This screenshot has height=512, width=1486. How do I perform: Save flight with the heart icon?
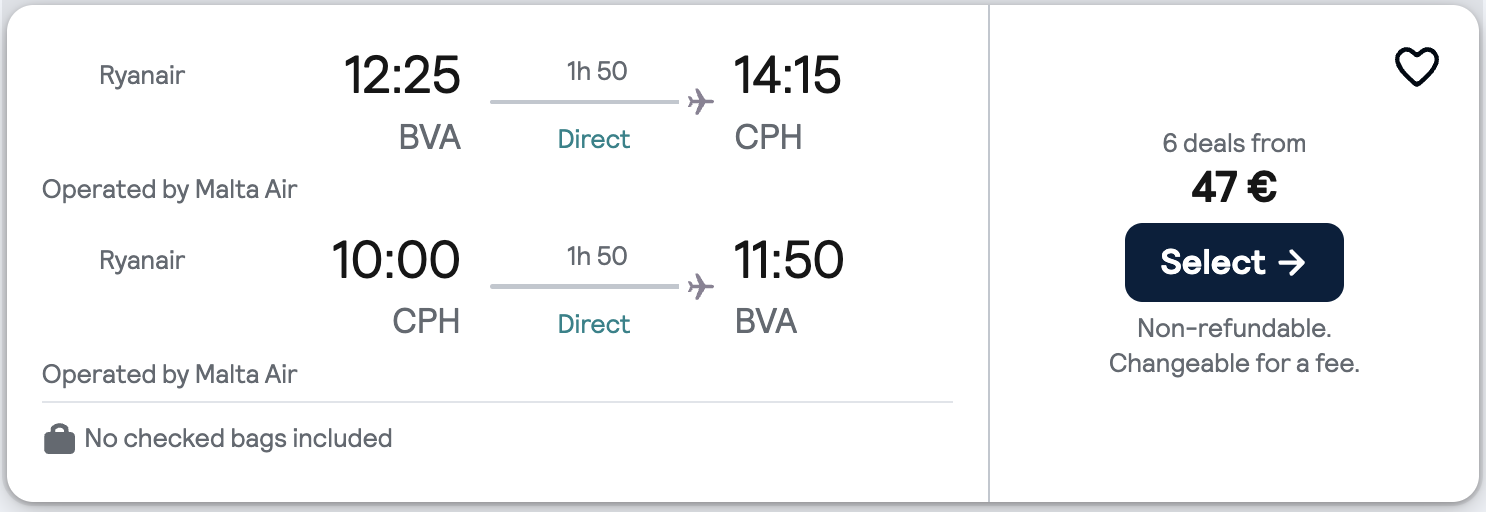[x=1416, y=68]
